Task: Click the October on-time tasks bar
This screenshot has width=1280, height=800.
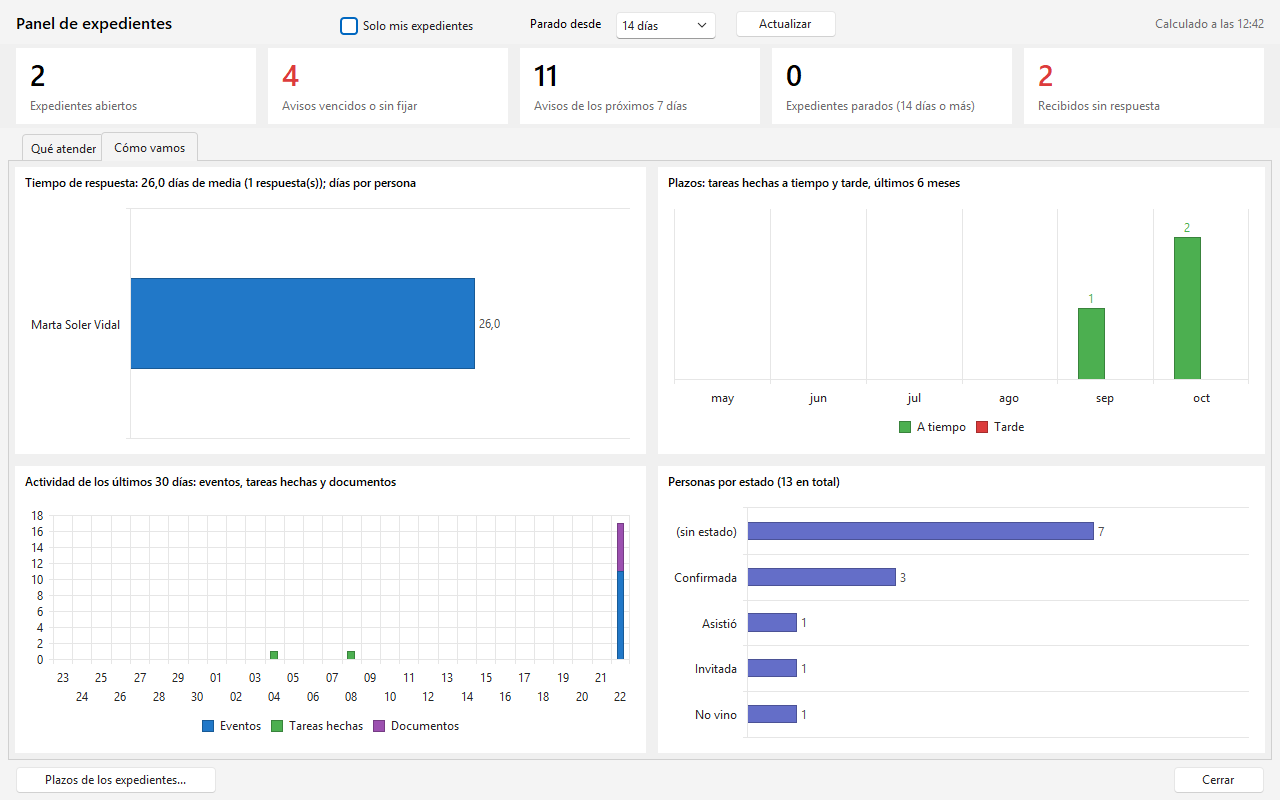Action: pyautogui.click(x=1187, y=308)
